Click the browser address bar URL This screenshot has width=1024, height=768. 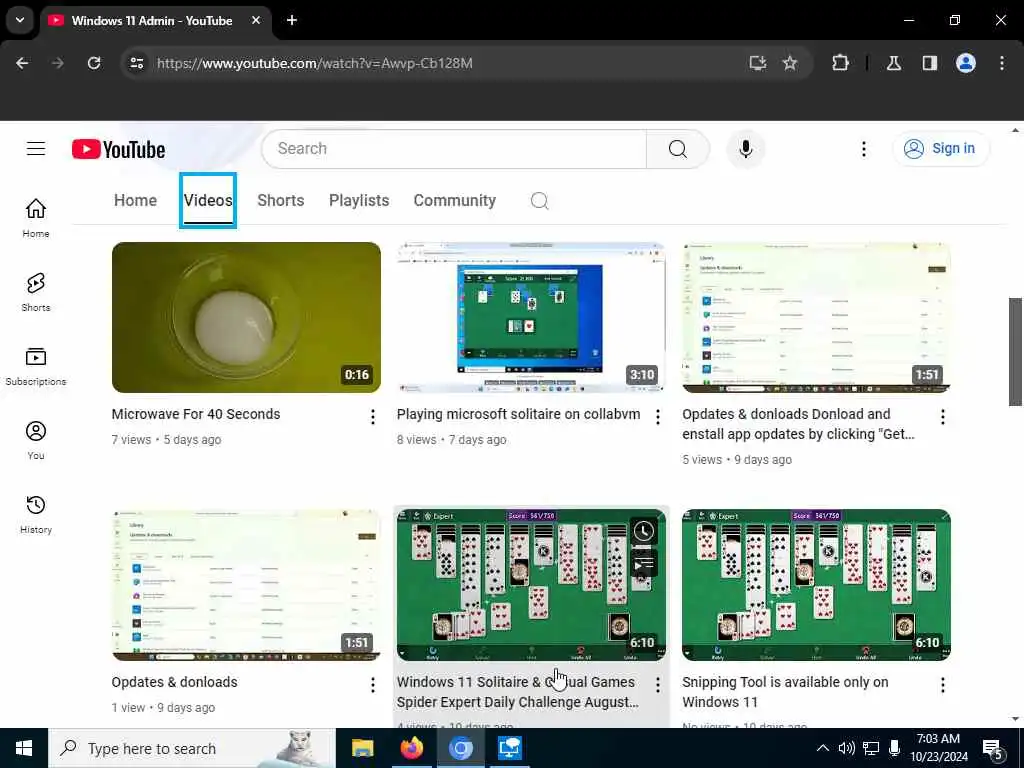315,63
